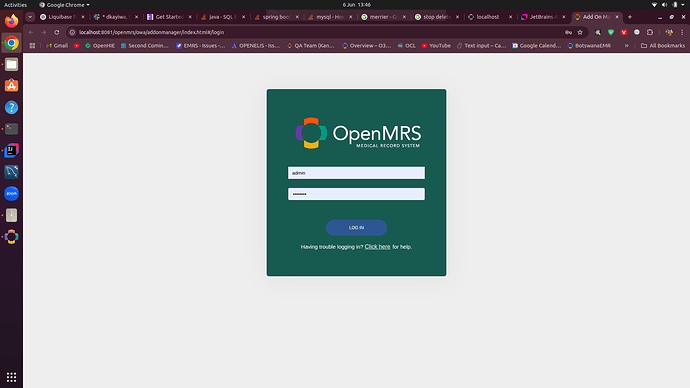Open IntelliJ IDEA from the dock
Image resolution: width=690 pixels, height=388 pixels.
pyautogui.click(x=11, y=150)
